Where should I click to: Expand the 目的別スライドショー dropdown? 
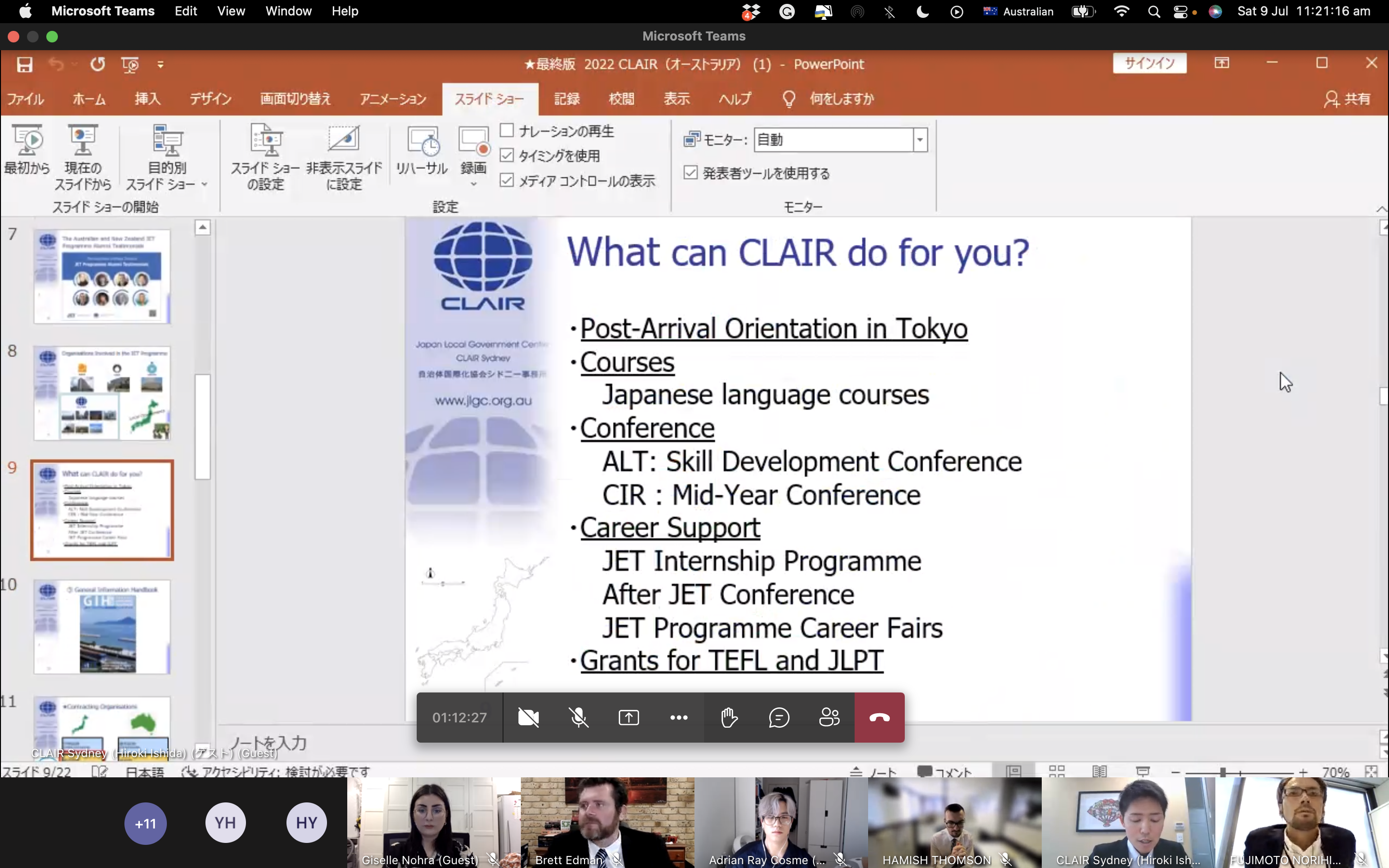204,184
